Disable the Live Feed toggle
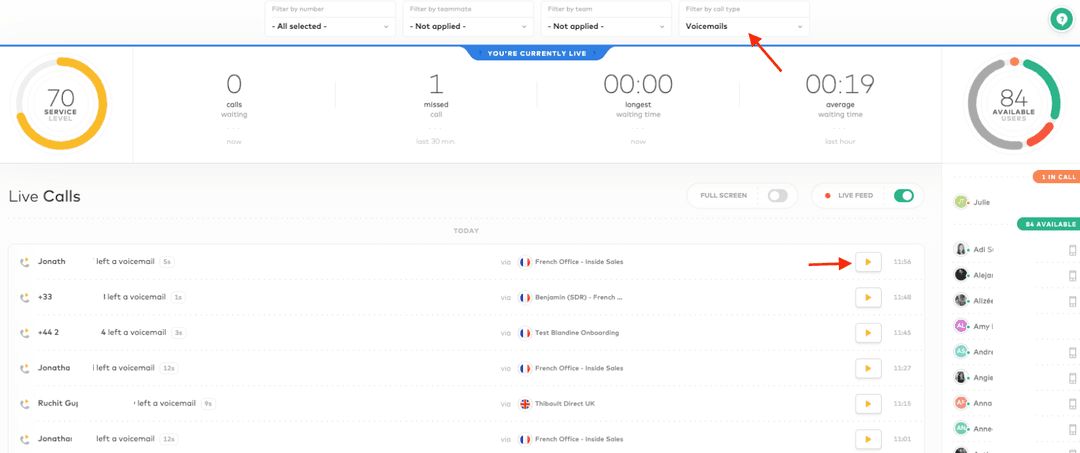Screen dimensions: 1080x453 point(903,196)
